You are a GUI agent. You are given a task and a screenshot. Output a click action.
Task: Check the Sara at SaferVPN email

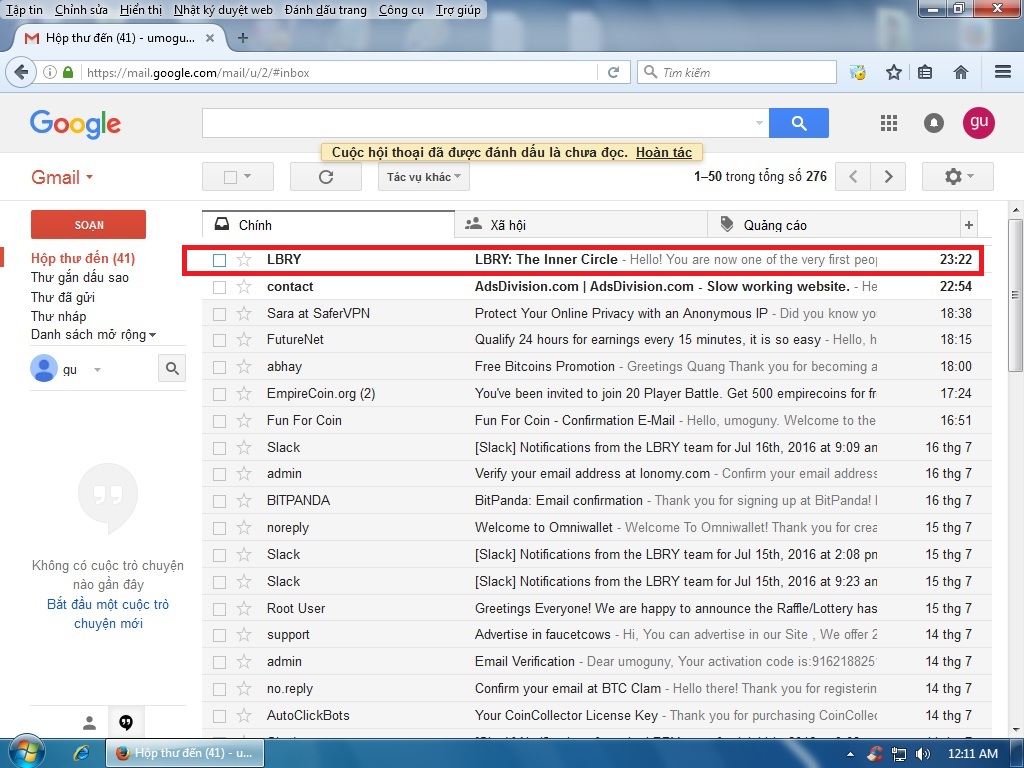[219, 314]
